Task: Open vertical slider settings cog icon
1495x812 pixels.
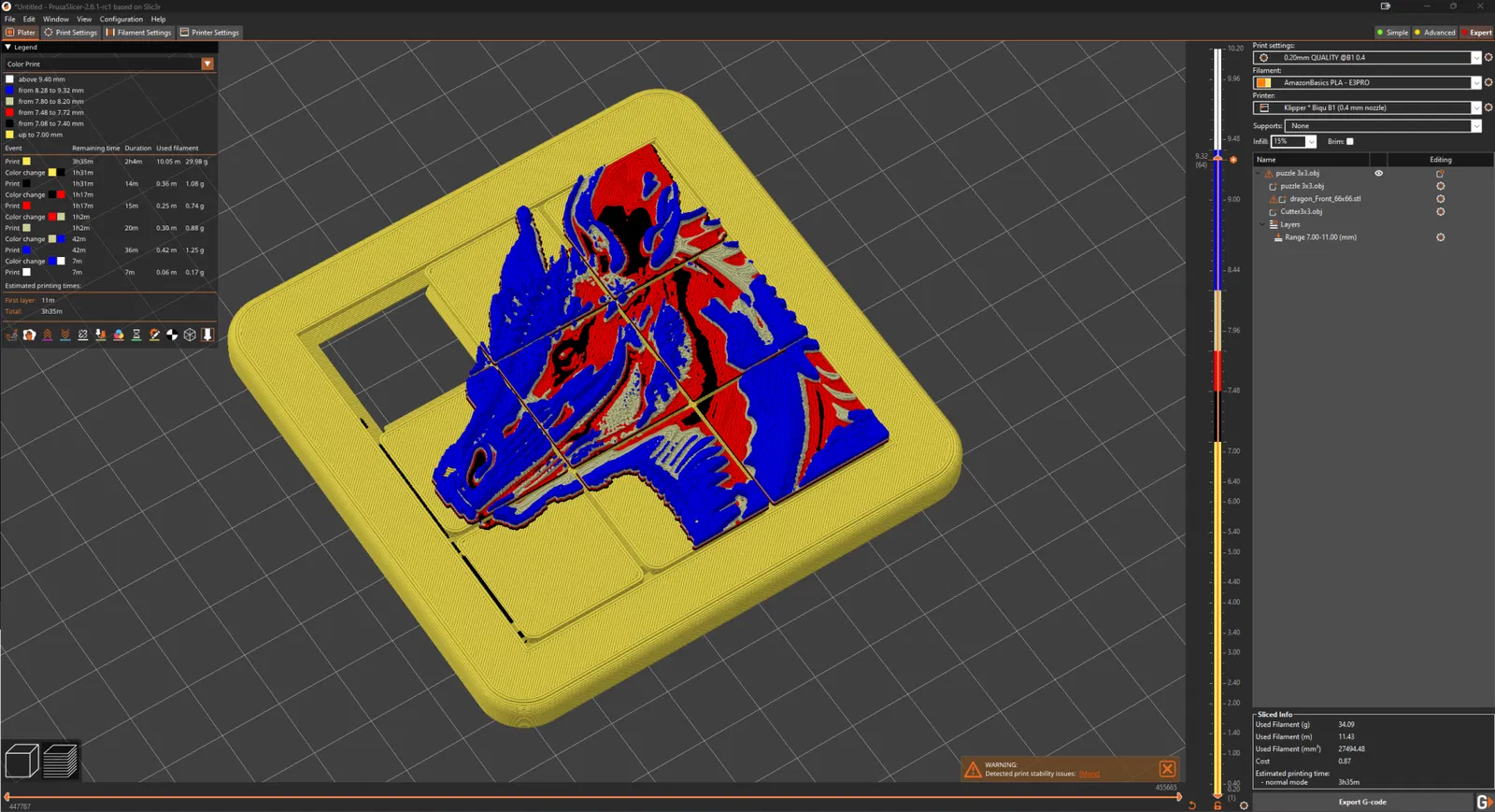Action: click(1244, 805)
